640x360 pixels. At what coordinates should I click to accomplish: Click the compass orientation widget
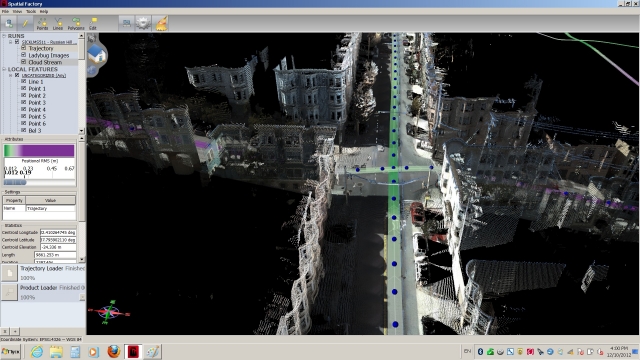pyautogui.click(x=109, y=313)
